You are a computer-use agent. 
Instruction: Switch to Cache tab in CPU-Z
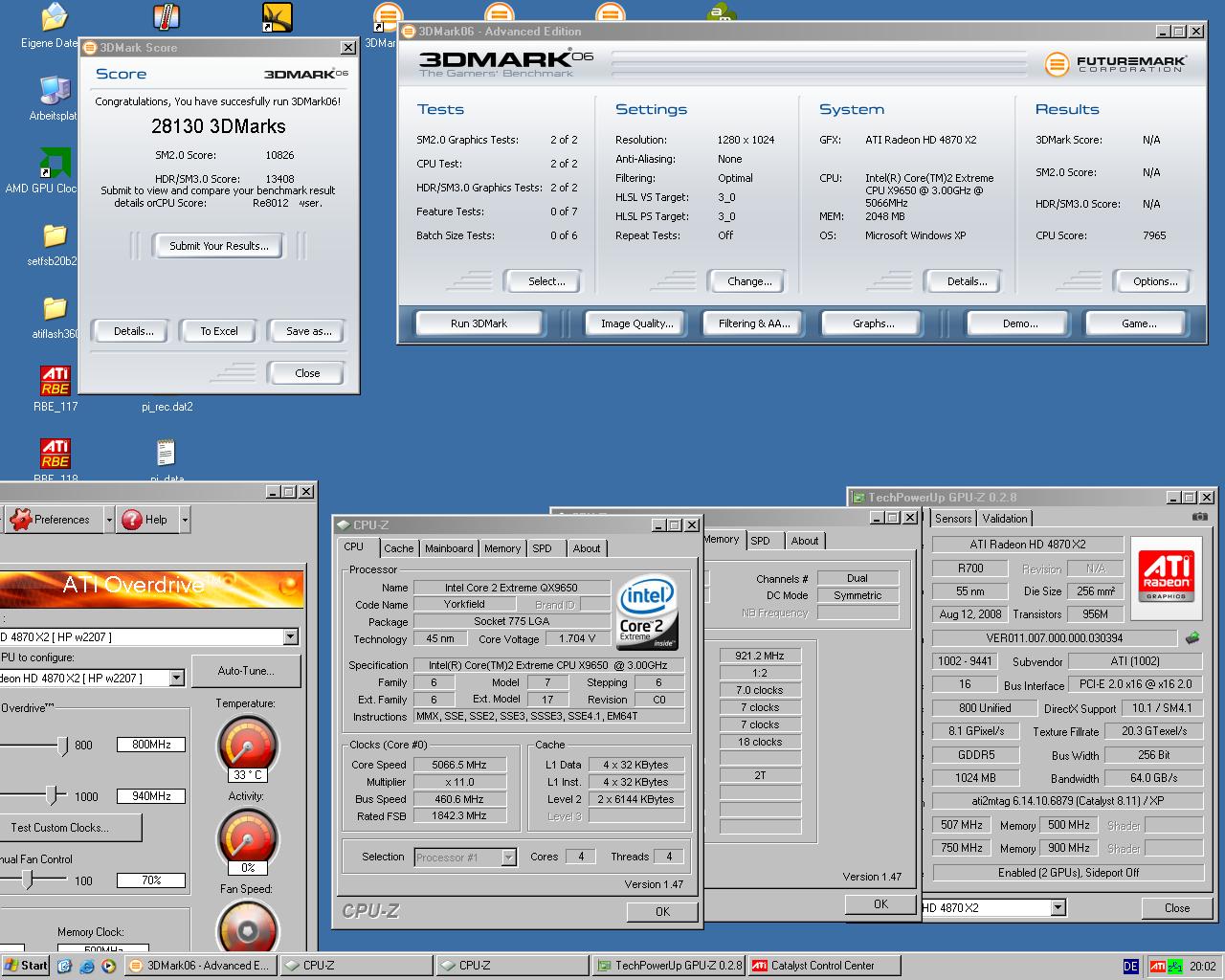point(398,548)
